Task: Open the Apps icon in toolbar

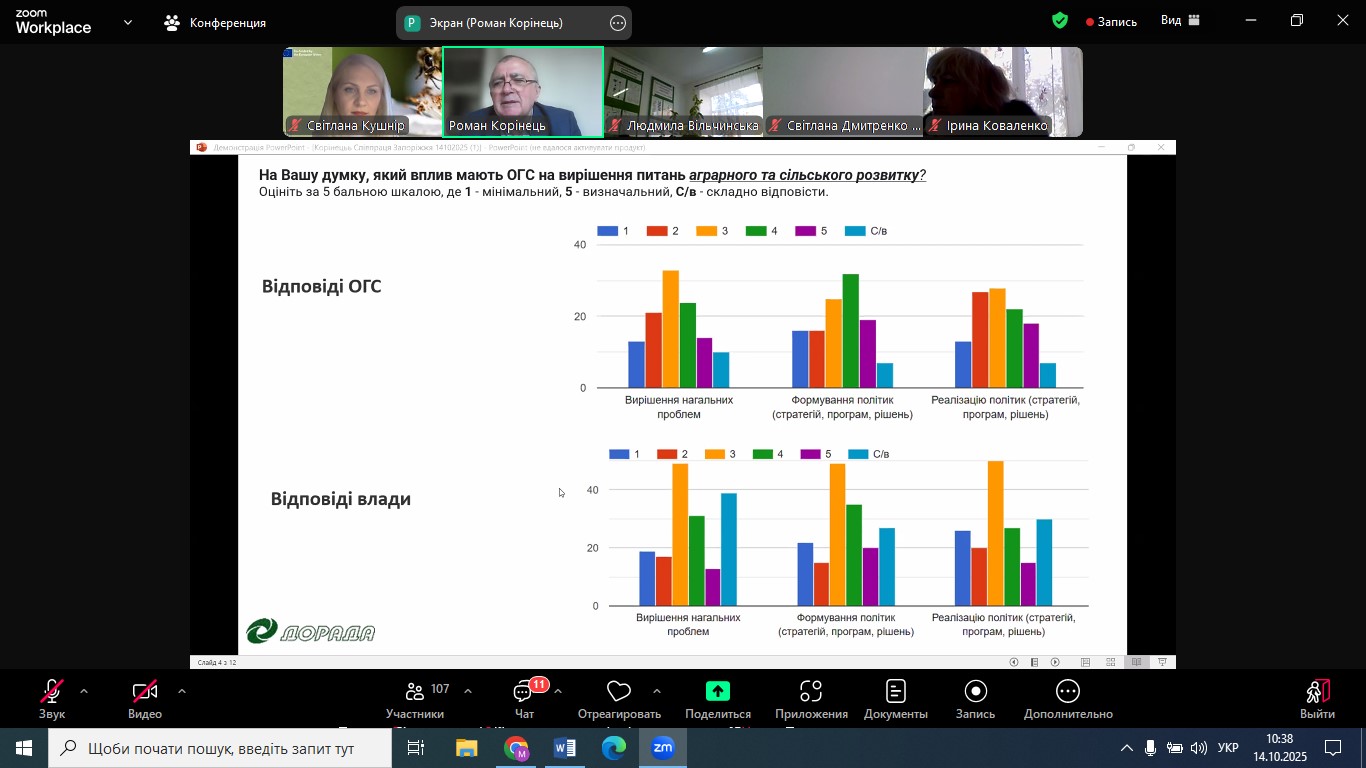Action: pyautogui.click(x=811, y=692)
